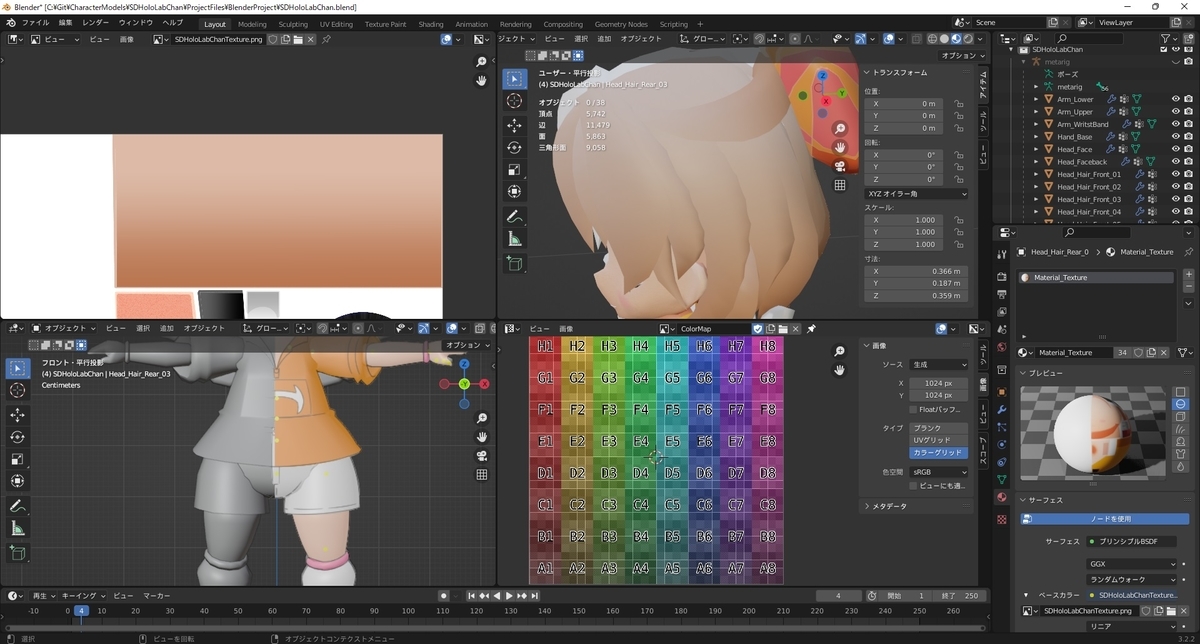Switch to the Sculpting workspace tab
The width and height of the screenshot is (1200, 644).
tap(292, 24)
